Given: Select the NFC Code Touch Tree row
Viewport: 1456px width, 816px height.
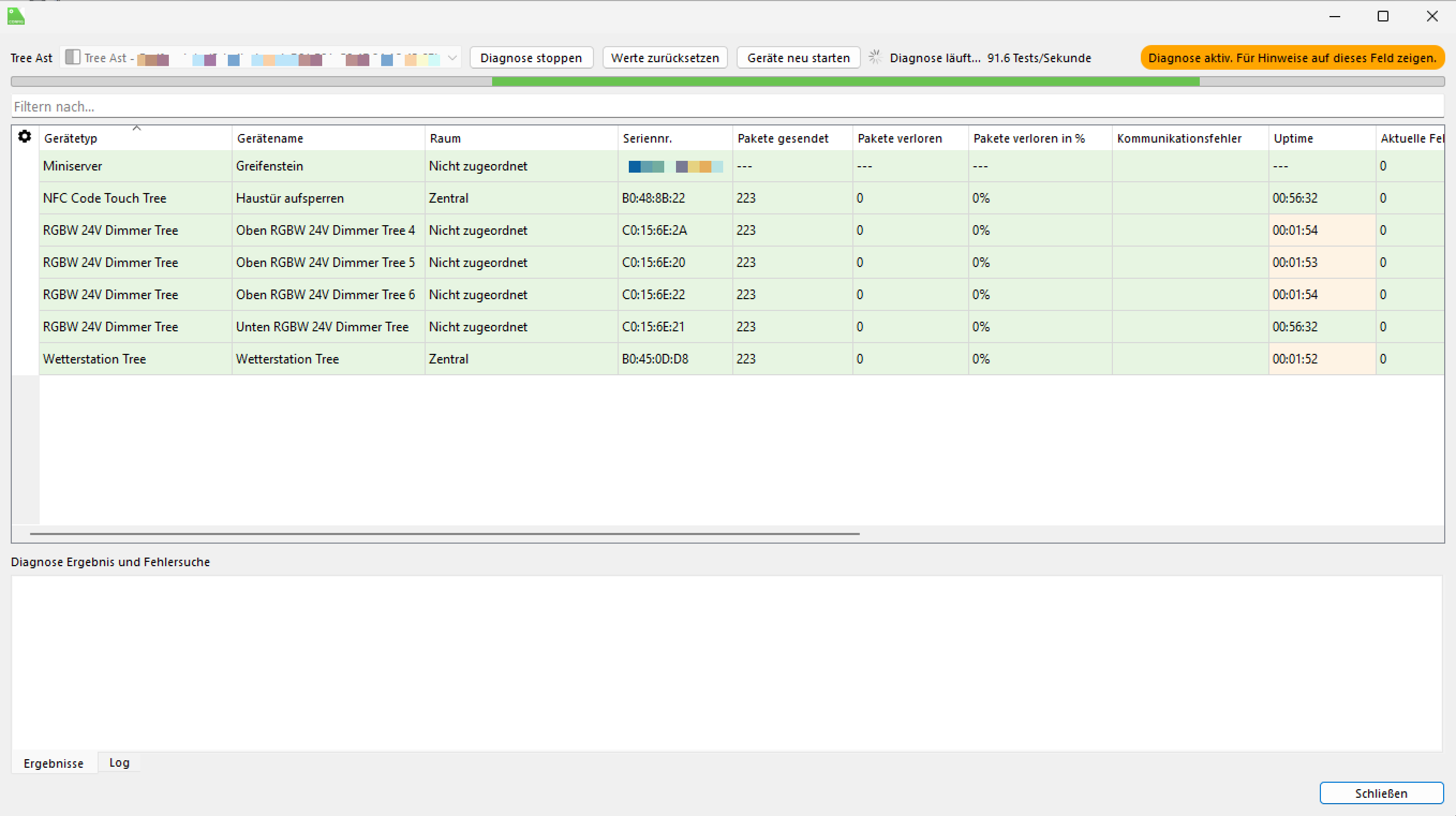Looking at the screenshot, I should coord(105,198).
